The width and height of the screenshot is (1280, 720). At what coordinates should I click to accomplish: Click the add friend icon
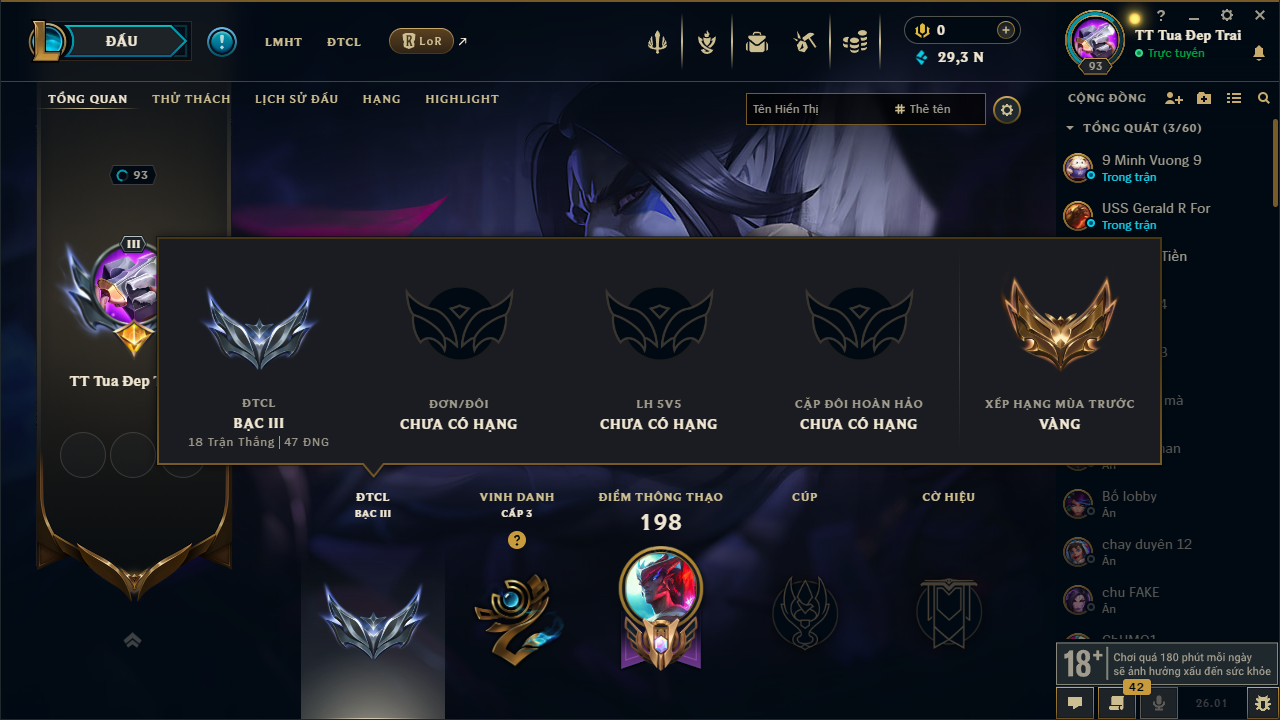click(1174, 98)
